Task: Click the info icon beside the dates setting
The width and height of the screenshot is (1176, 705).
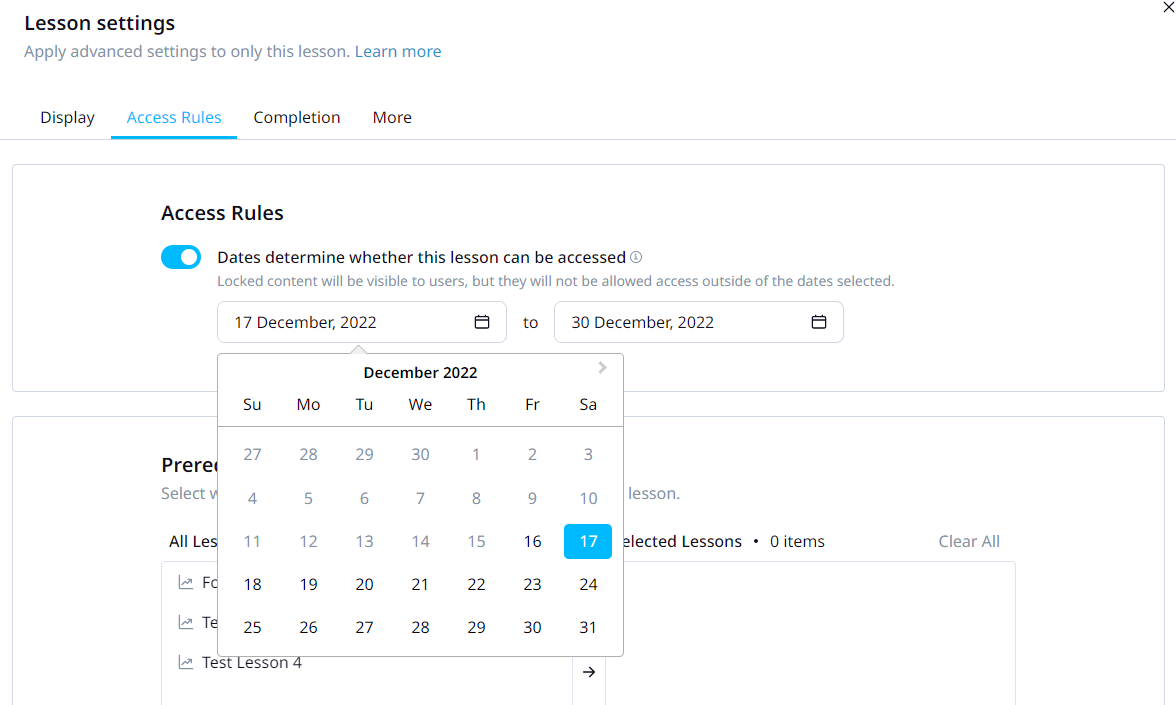Action: point(636,257)
